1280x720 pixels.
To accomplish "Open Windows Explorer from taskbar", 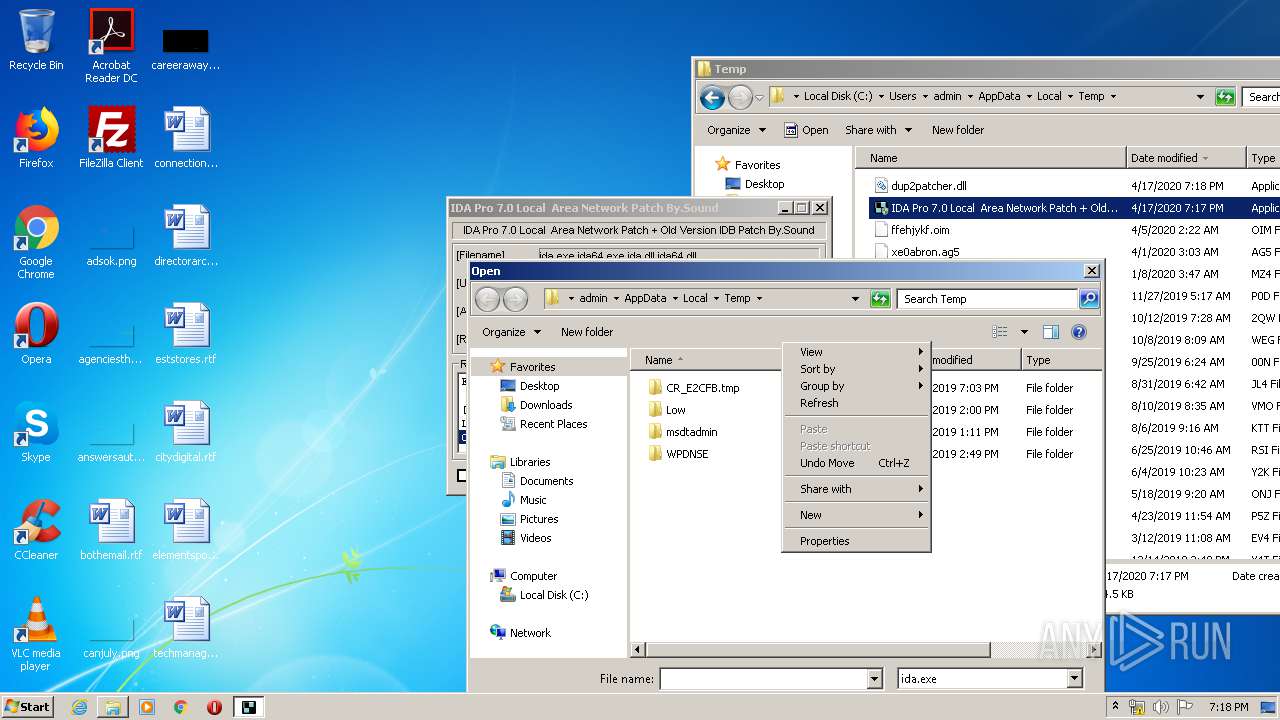I will point(113,707).
